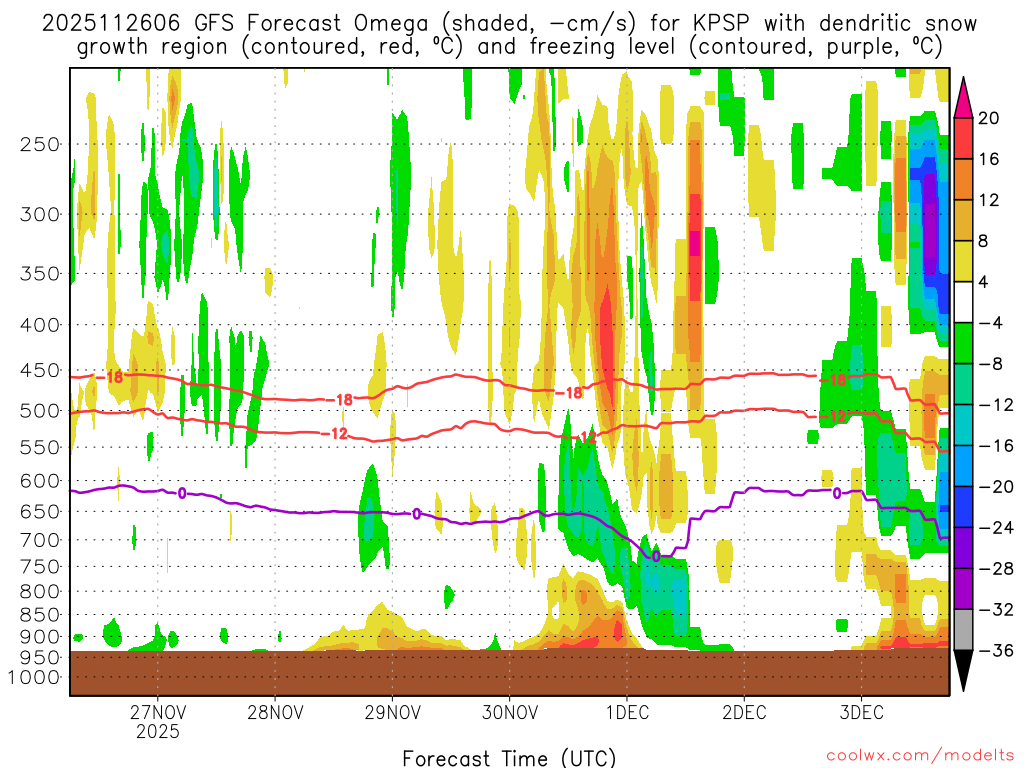Pick the cyan colorbar segment between -12 and -16

click(x=963, y=425)
